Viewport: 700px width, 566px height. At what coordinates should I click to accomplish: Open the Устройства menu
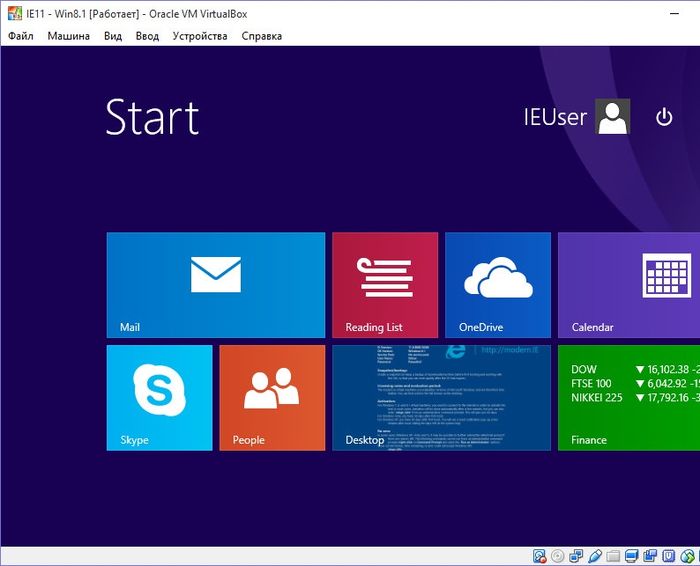pos(200,36)
